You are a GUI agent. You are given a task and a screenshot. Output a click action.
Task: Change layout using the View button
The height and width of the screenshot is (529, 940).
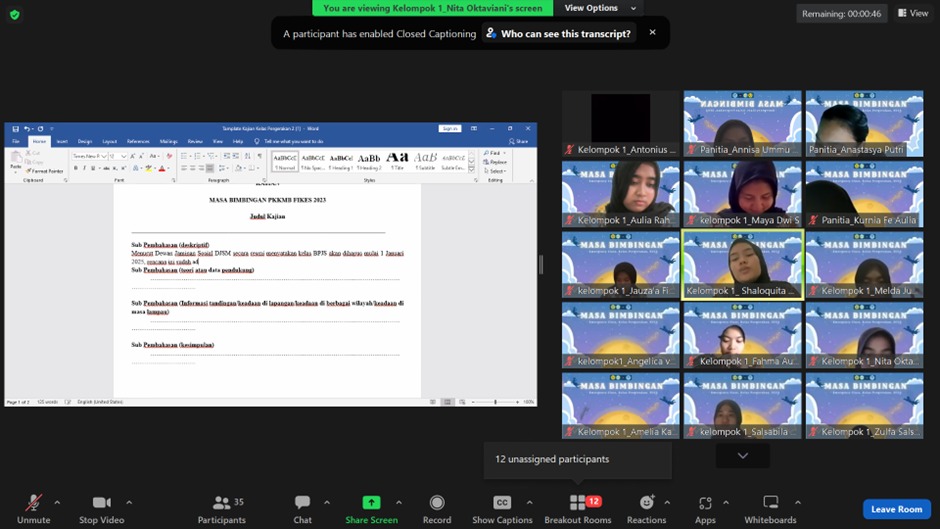click(x=912, y=13)
